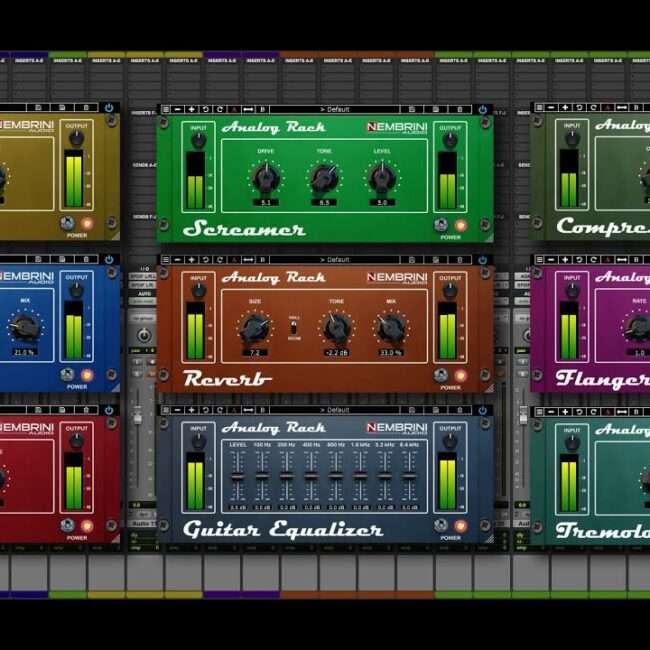The image size is (650, 650).
Task: Delete preset trash icon in Screamer toolbar
Action: point(459,109)
